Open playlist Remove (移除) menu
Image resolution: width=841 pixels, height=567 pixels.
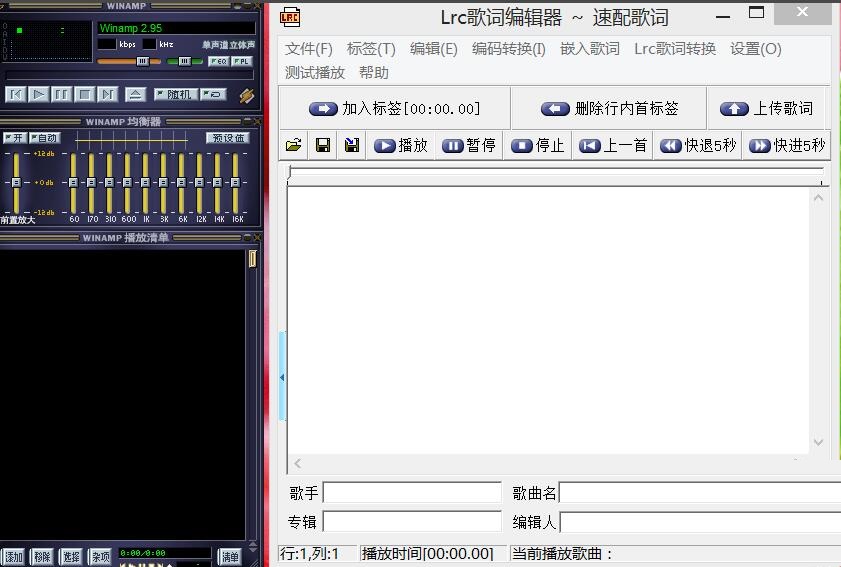[x=42, y=557]
